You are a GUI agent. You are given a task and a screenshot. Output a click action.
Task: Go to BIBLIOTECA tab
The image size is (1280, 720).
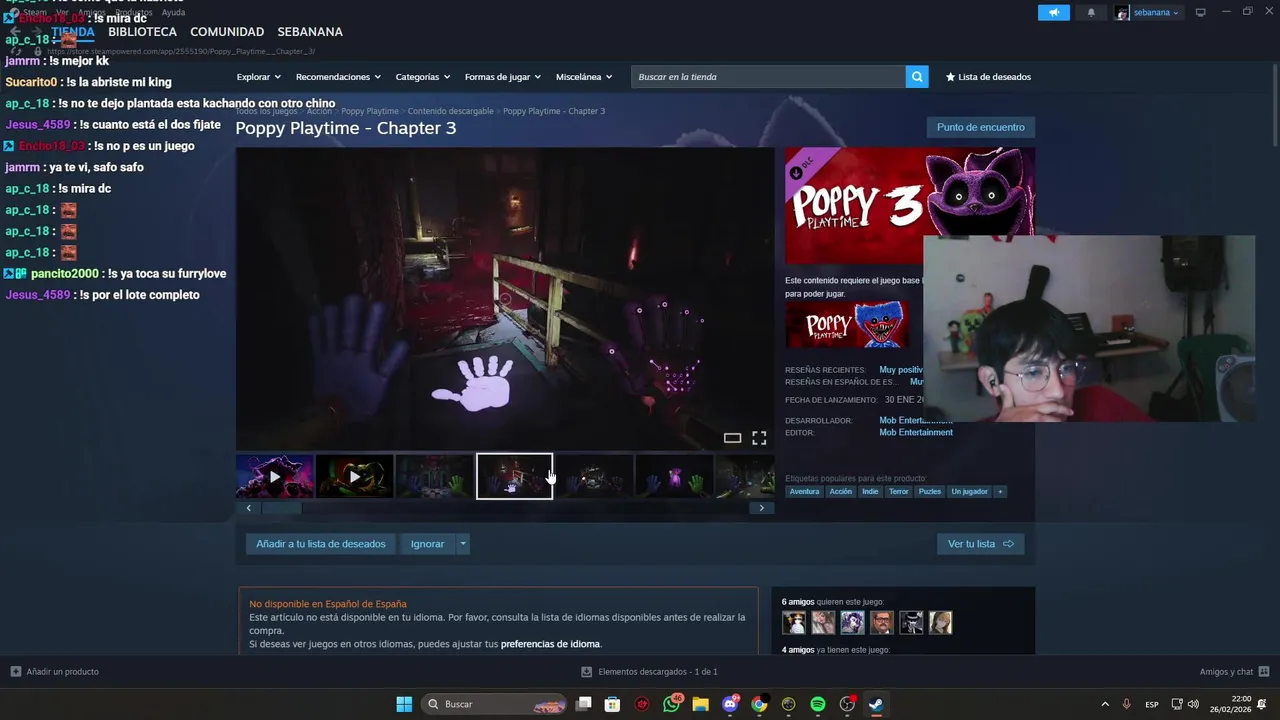(x=142, y=32)
